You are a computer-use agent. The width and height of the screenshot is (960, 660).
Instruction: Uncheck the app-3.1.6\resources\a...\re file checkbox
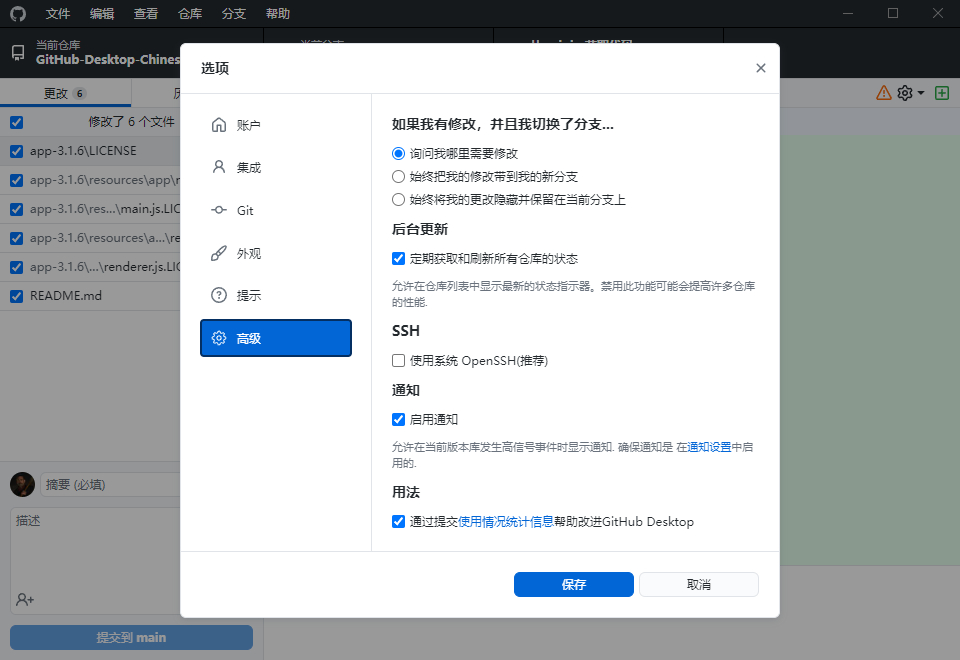point(17,238)
